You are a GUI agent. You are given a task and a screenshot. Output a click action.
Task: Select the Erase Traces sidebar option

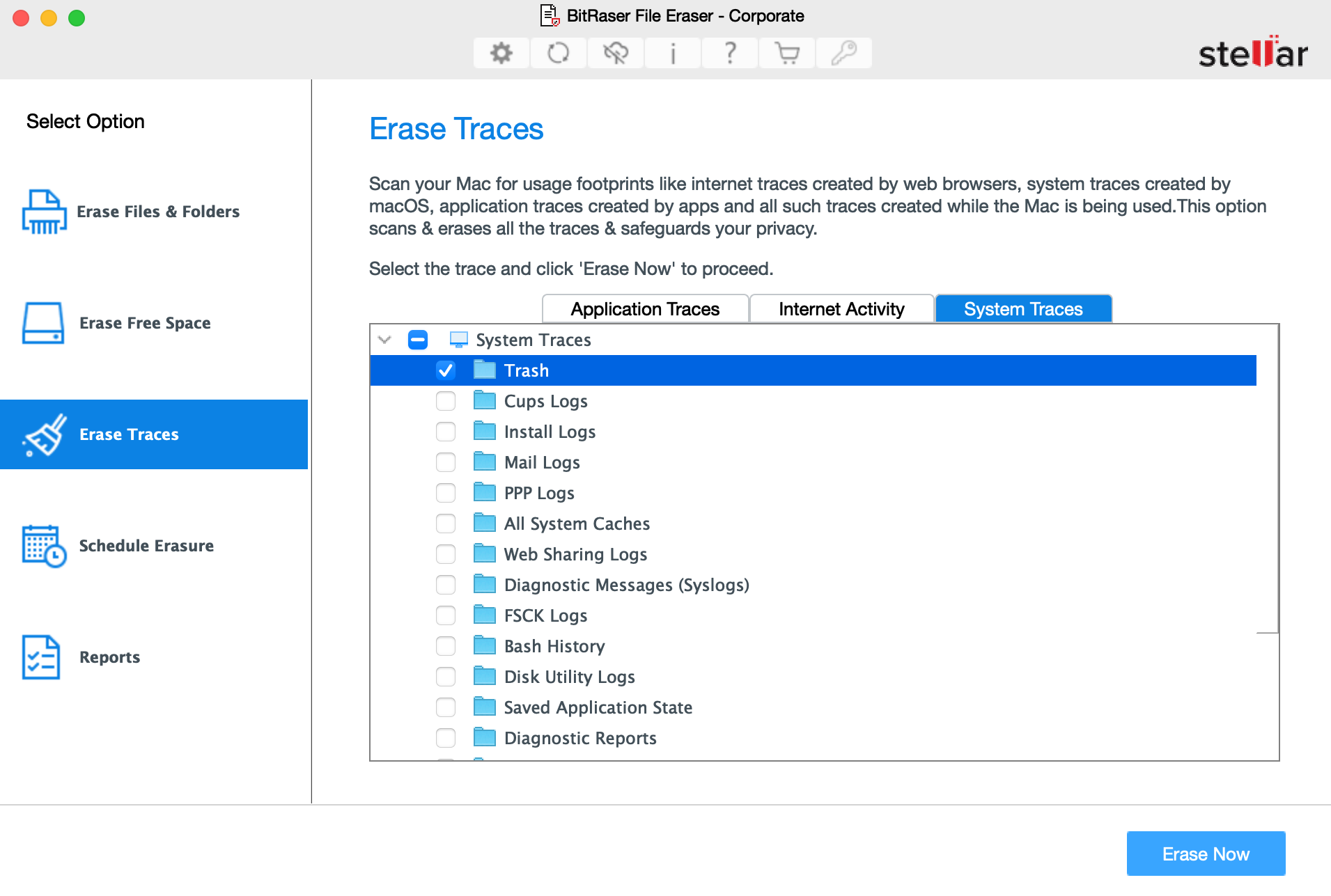tap(154, 434)
